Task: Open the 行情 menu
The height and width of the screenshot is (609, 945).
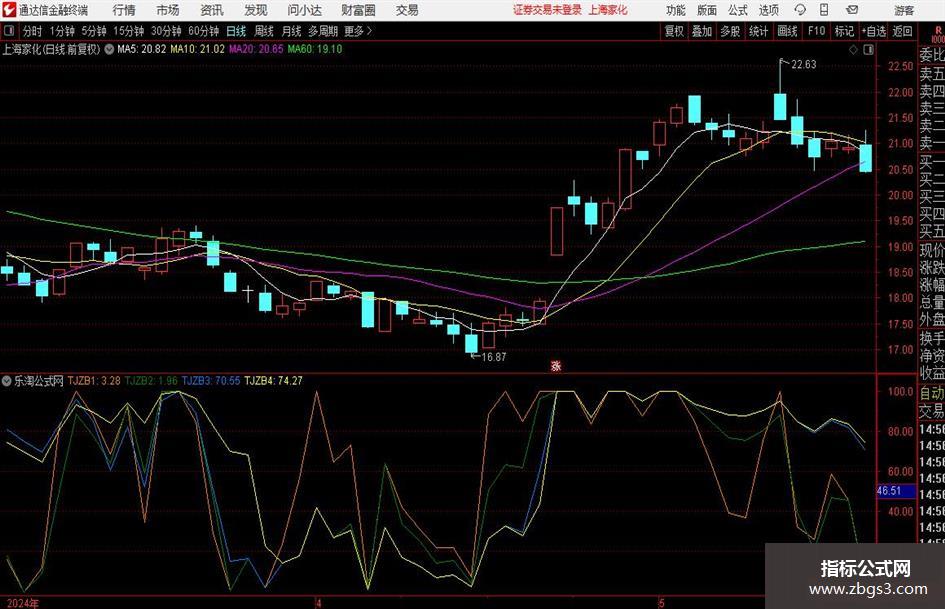Action: click(124, 10)
